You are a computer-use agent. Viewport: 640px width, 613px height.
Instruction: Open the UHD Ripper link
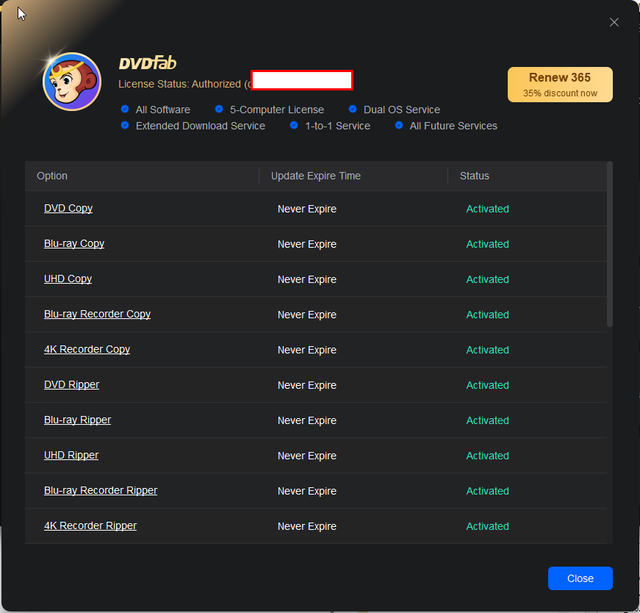[x=71, y=455]
